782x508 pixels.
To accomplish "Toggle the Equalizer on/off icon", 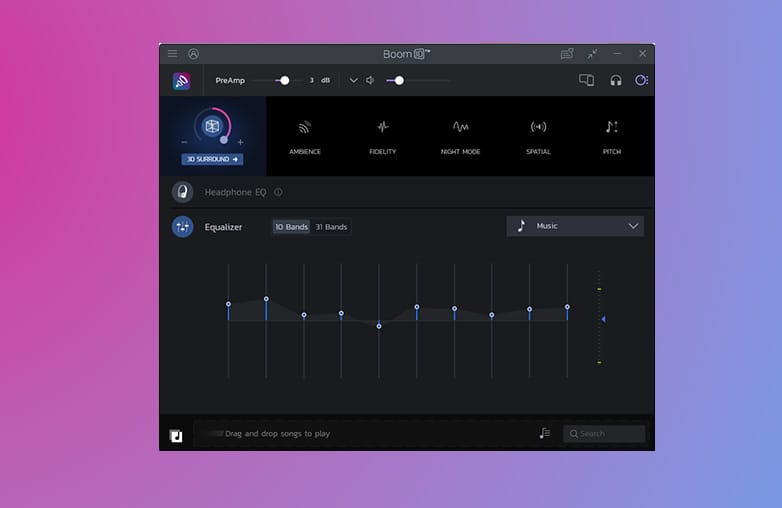I will tap(183, 227).
